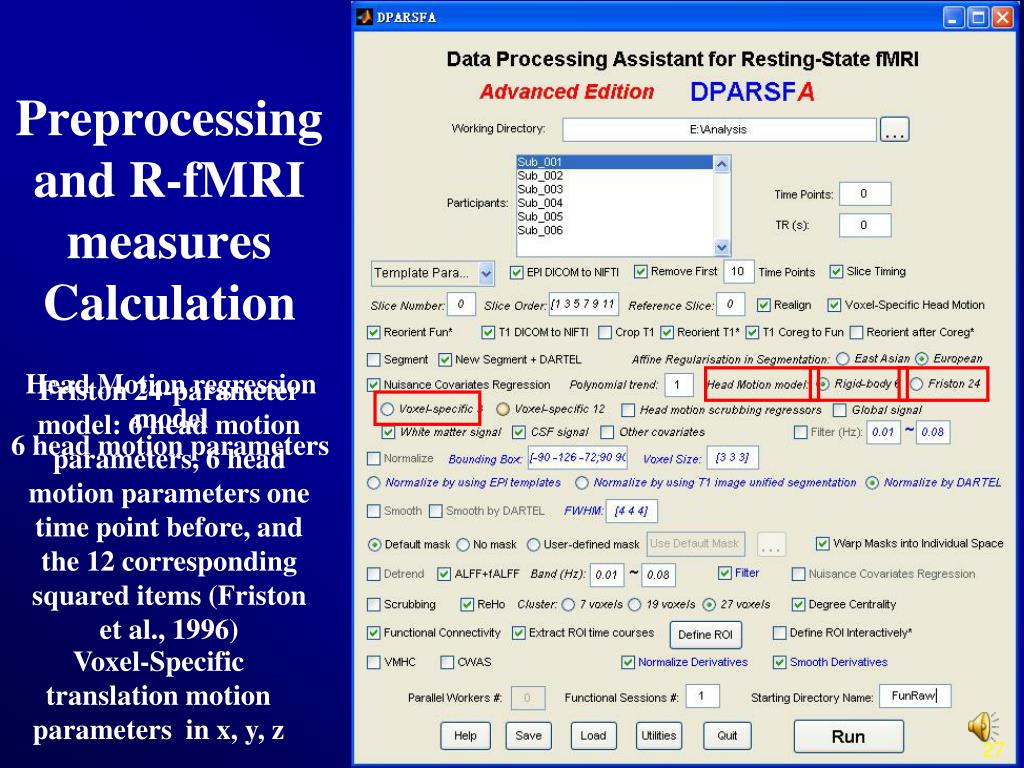Screen dimensions: 1024x768
Task: Toggle CSF signal checkbox
Action: (x=519, y=432)
